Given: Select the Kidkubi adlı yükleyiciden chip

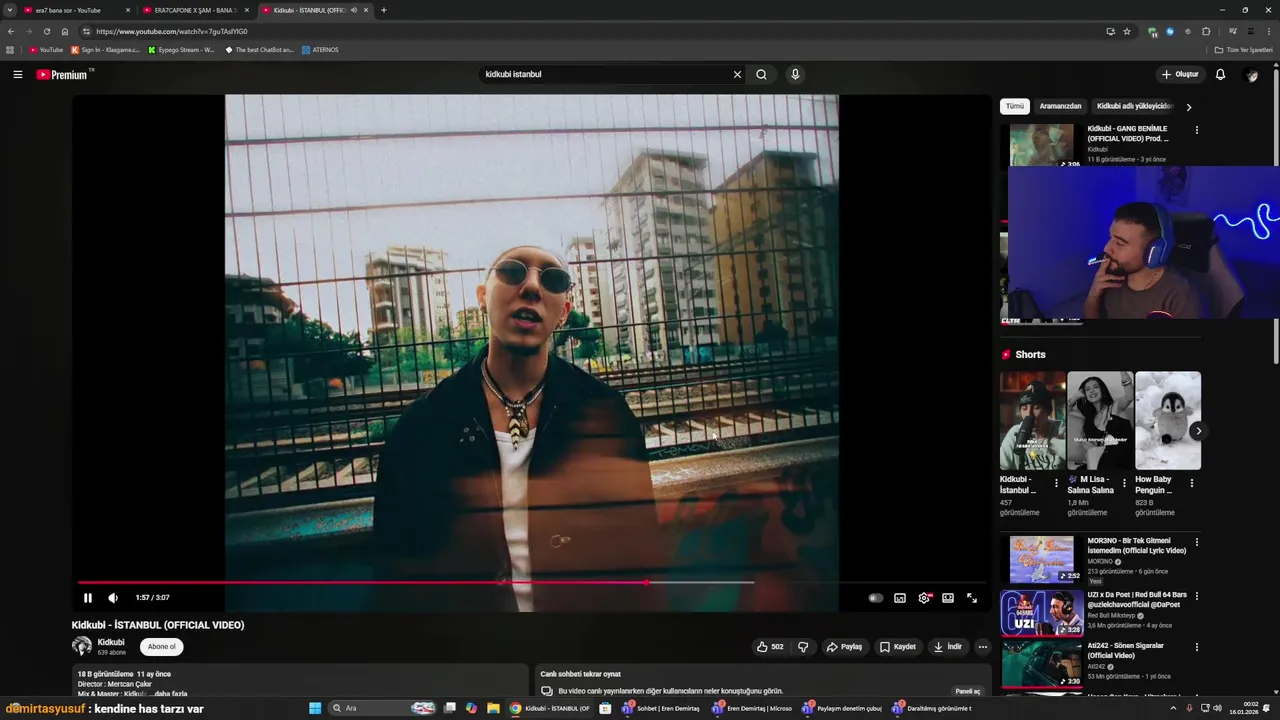Looking at the screenshot, I should 1133,106.
